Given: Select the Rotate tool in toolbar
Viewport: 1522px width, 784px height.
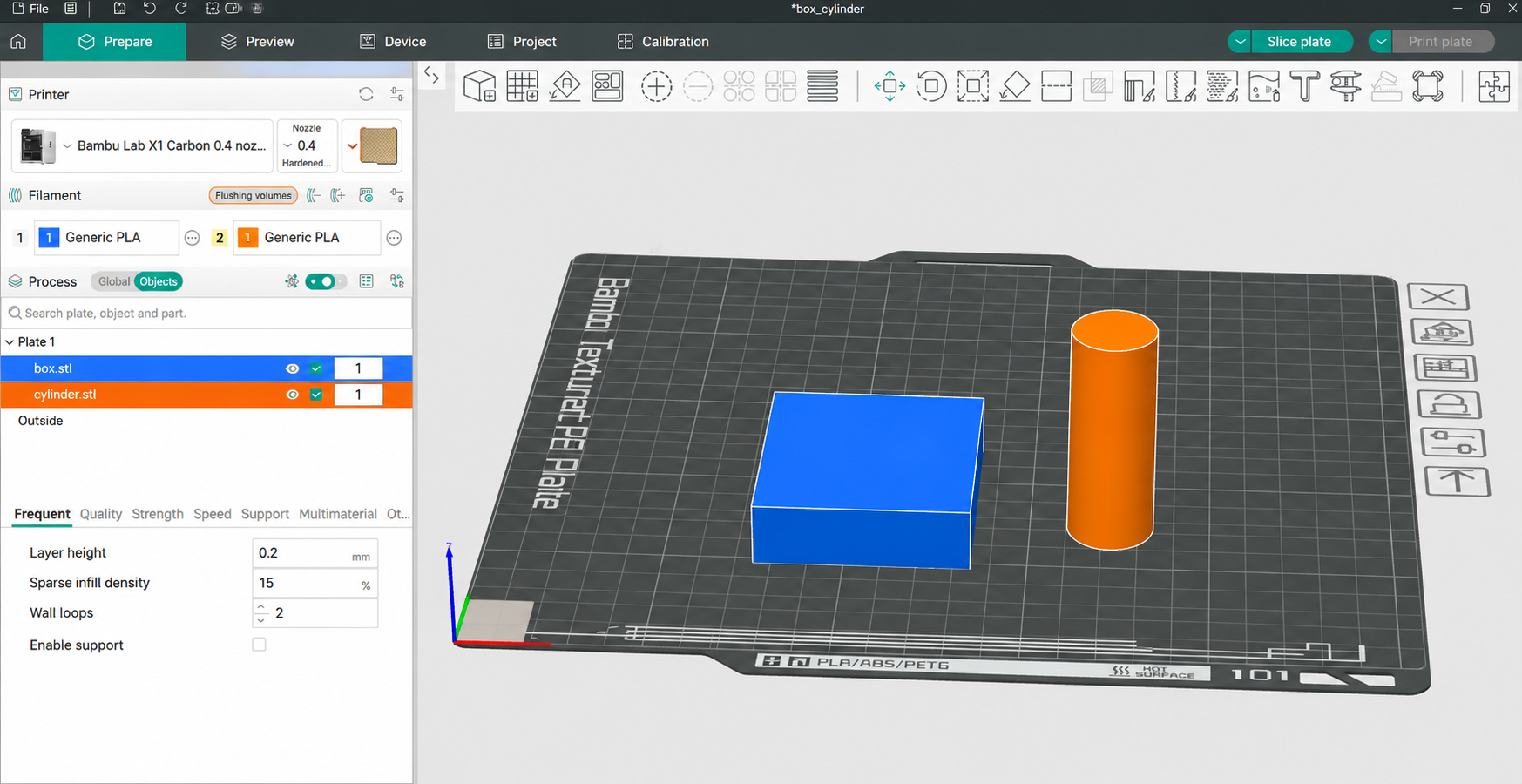Looking at the screenshot, I should (x=931, y=86).
